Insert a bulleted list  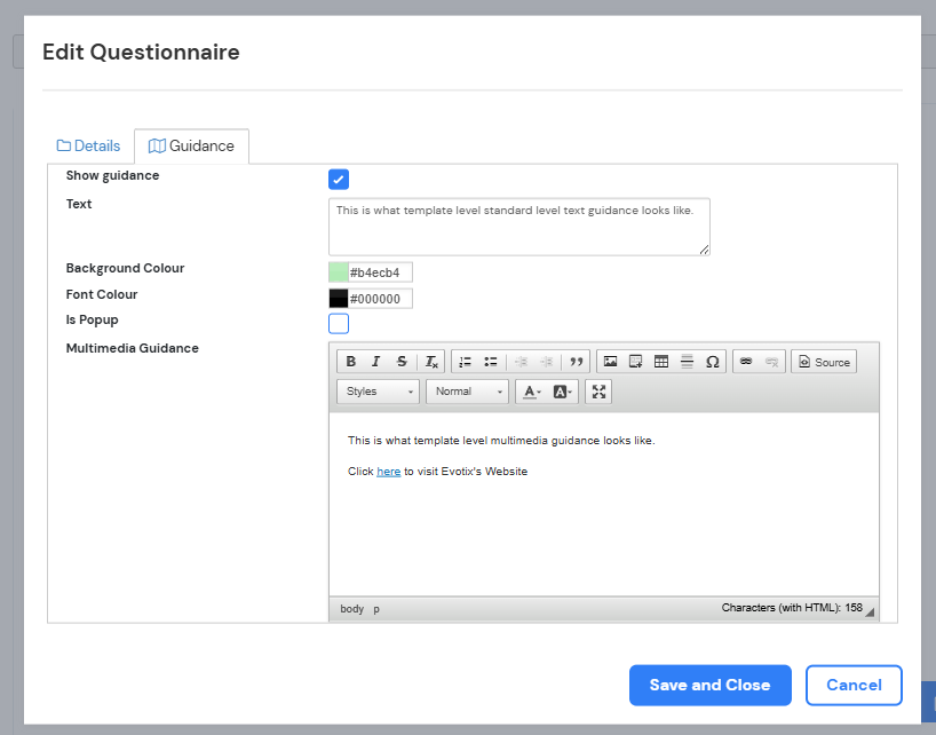[x=491, y=361]
